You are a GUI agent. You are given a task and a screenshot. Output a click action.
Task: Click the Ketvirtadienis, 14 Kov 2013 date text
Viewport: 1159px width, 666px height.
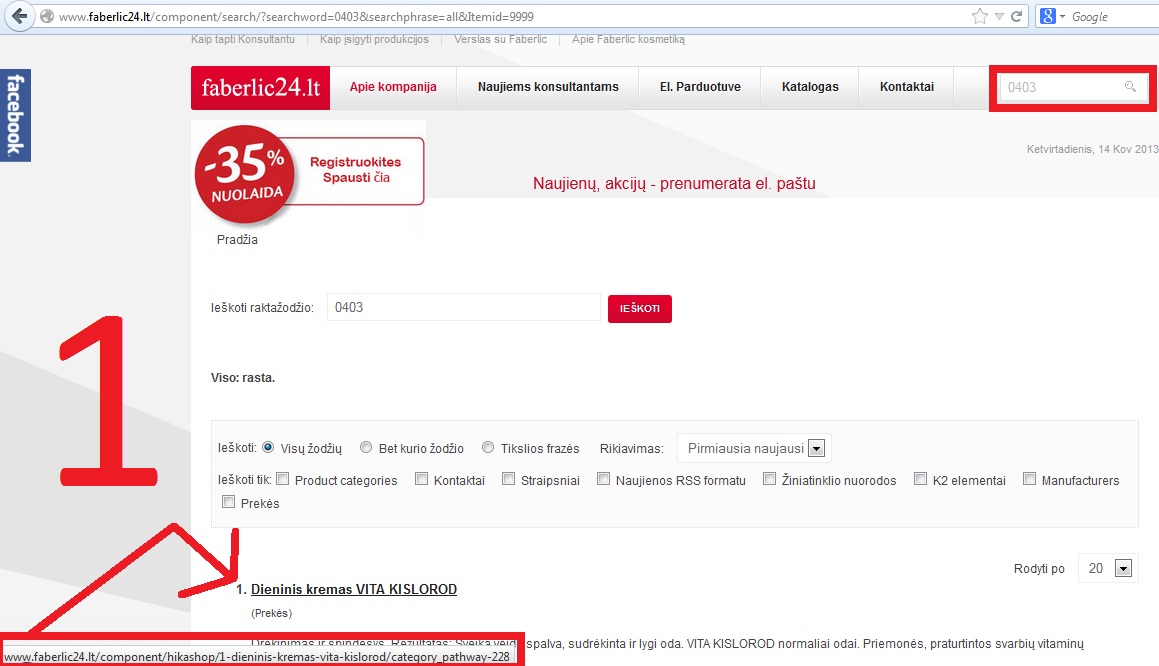coord(1092,149)
